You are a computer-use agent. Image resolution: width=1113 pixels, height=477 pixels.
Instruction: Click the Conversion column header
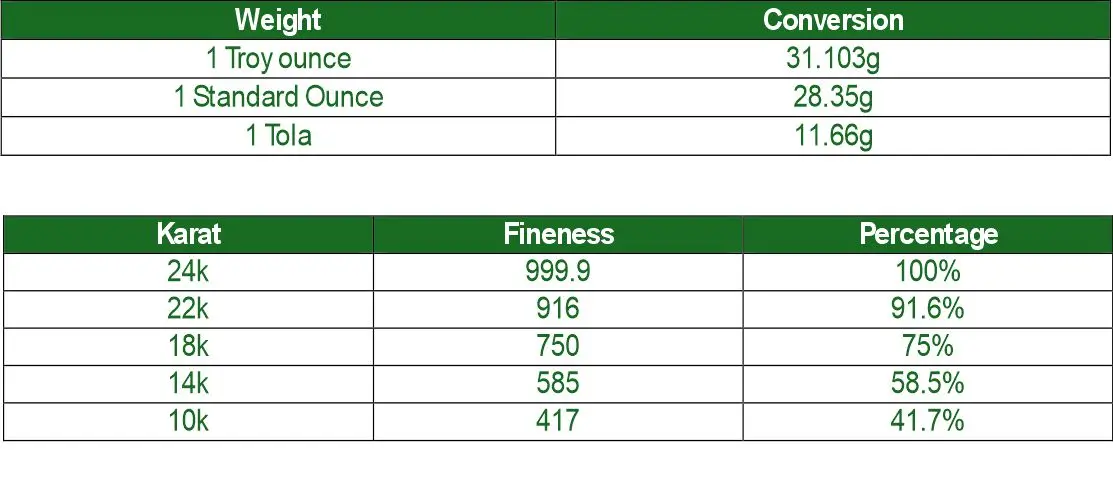pyautogui.click(x=833, y=20)
